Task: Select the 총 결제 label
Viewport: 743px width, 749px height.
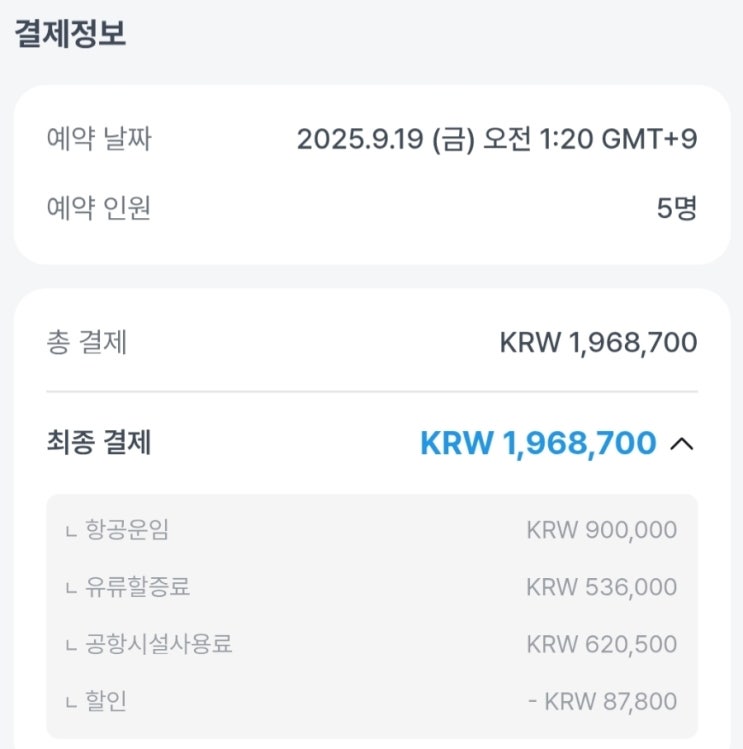Action: click(86, 343)
